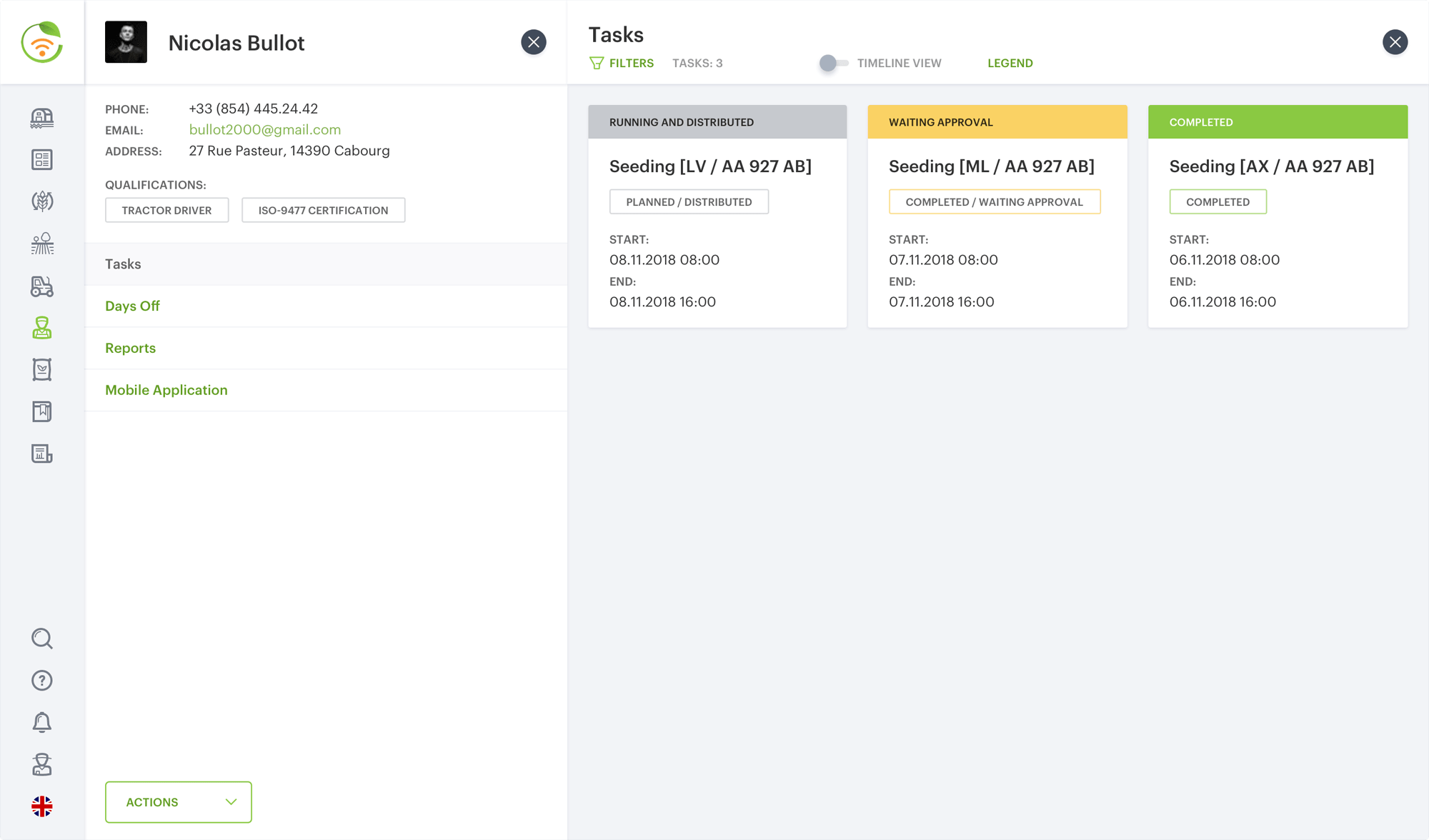Open the fields and weather sidebar icon
The height and width of the screenshot is (840, 1429).
point(42,244)
